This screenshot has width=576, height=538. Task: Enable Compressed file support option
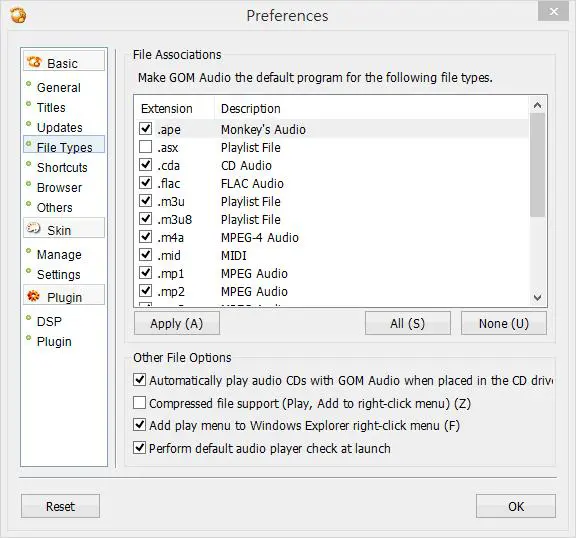(139, 403)
